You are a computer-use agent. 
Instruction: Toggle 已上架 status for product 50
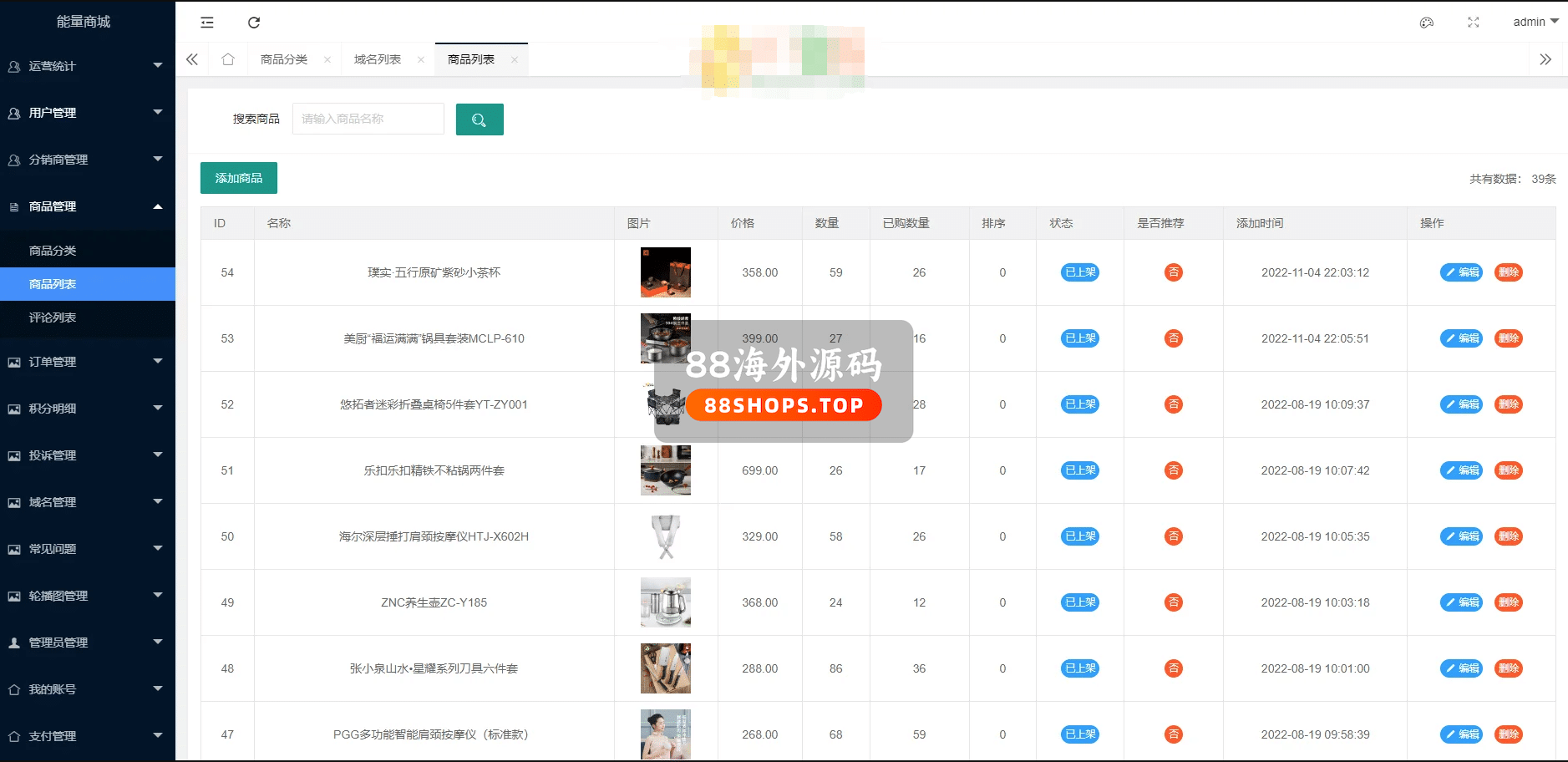(x=1079, y=536)
